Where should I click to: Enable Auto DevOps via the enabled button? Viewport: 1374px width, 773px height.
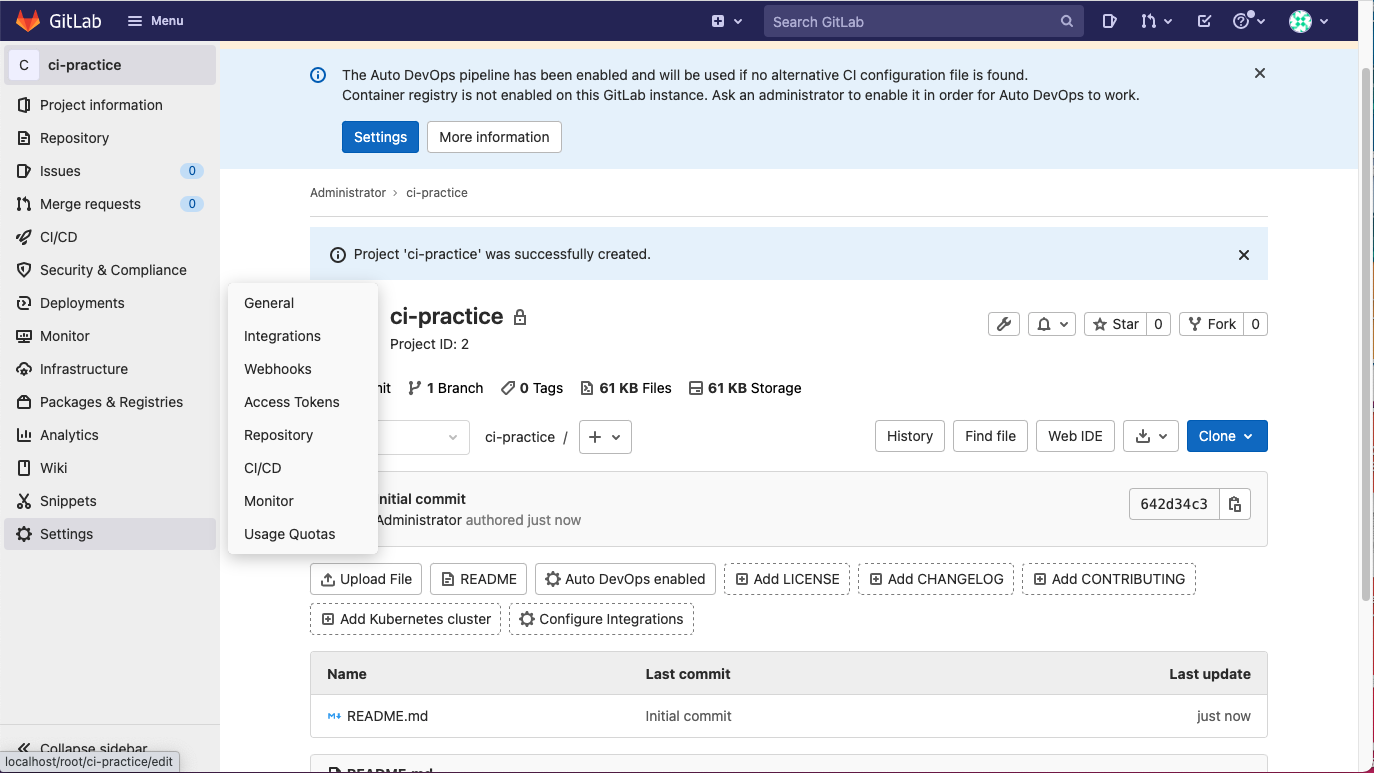click(x=624, y=578)
